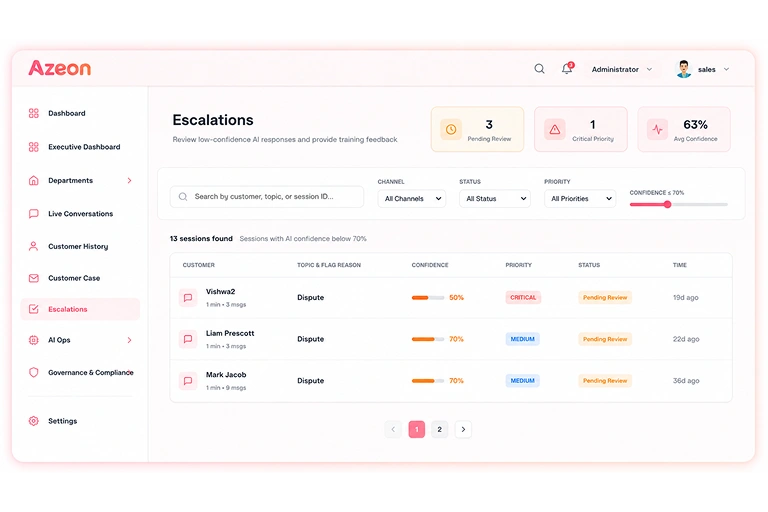Image resolution: width=768 pixels, height=512 pixels.
Task: Click Liam Prescott's MEDIUM priority badge
Action: (523, 339)
